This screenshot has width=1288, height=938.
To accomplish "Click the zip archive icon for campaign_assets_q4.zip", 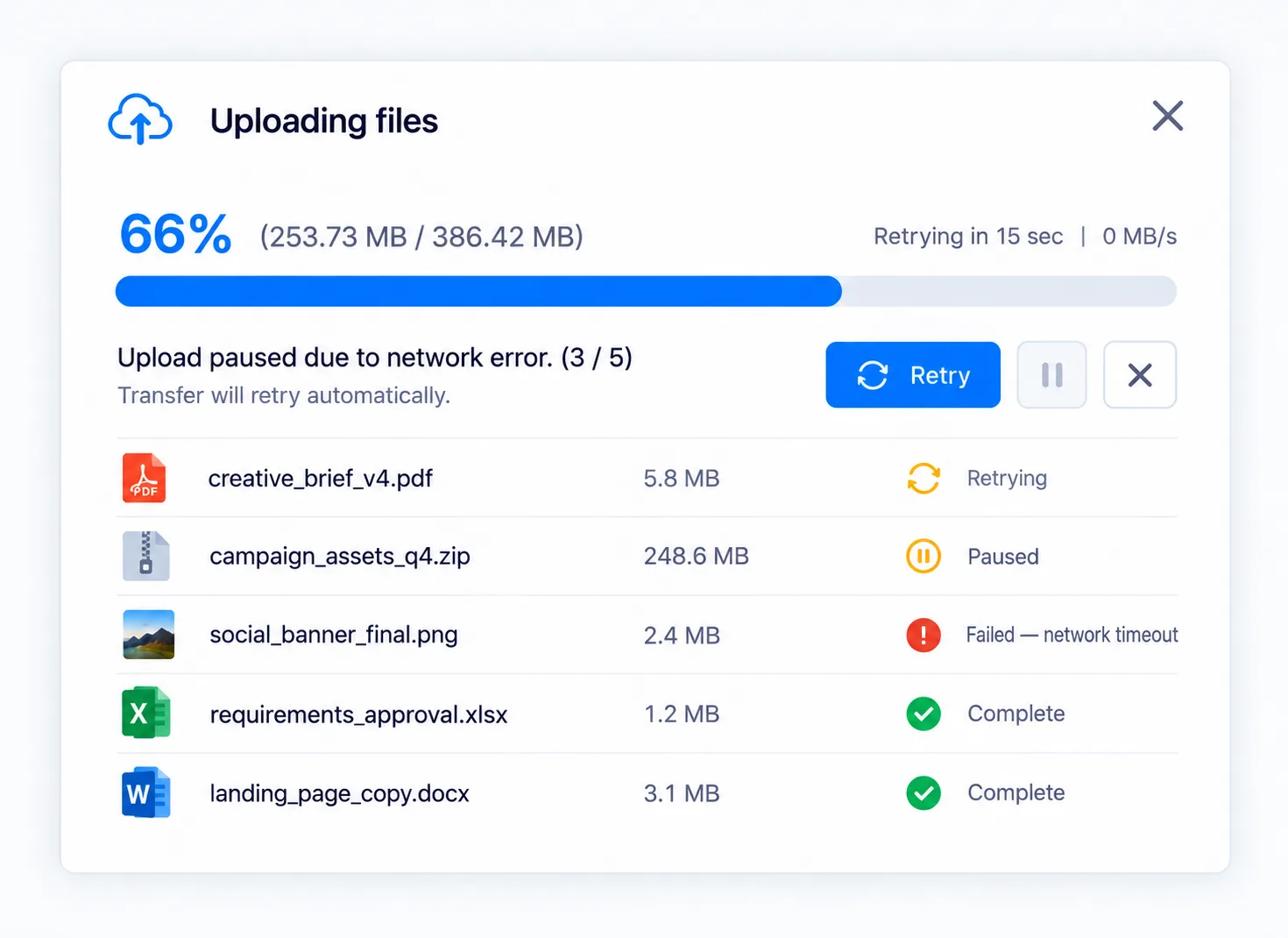I will (x=145, y=556).
